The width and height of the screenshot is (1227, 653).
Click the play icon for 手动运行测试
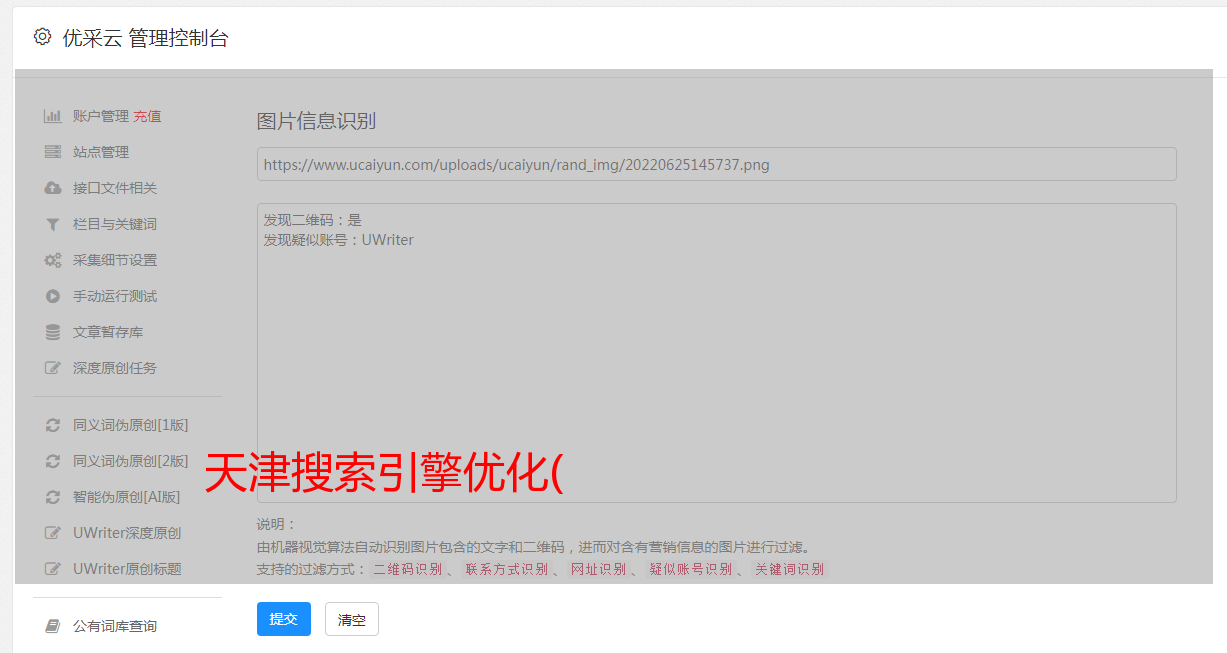coord(53,296)
